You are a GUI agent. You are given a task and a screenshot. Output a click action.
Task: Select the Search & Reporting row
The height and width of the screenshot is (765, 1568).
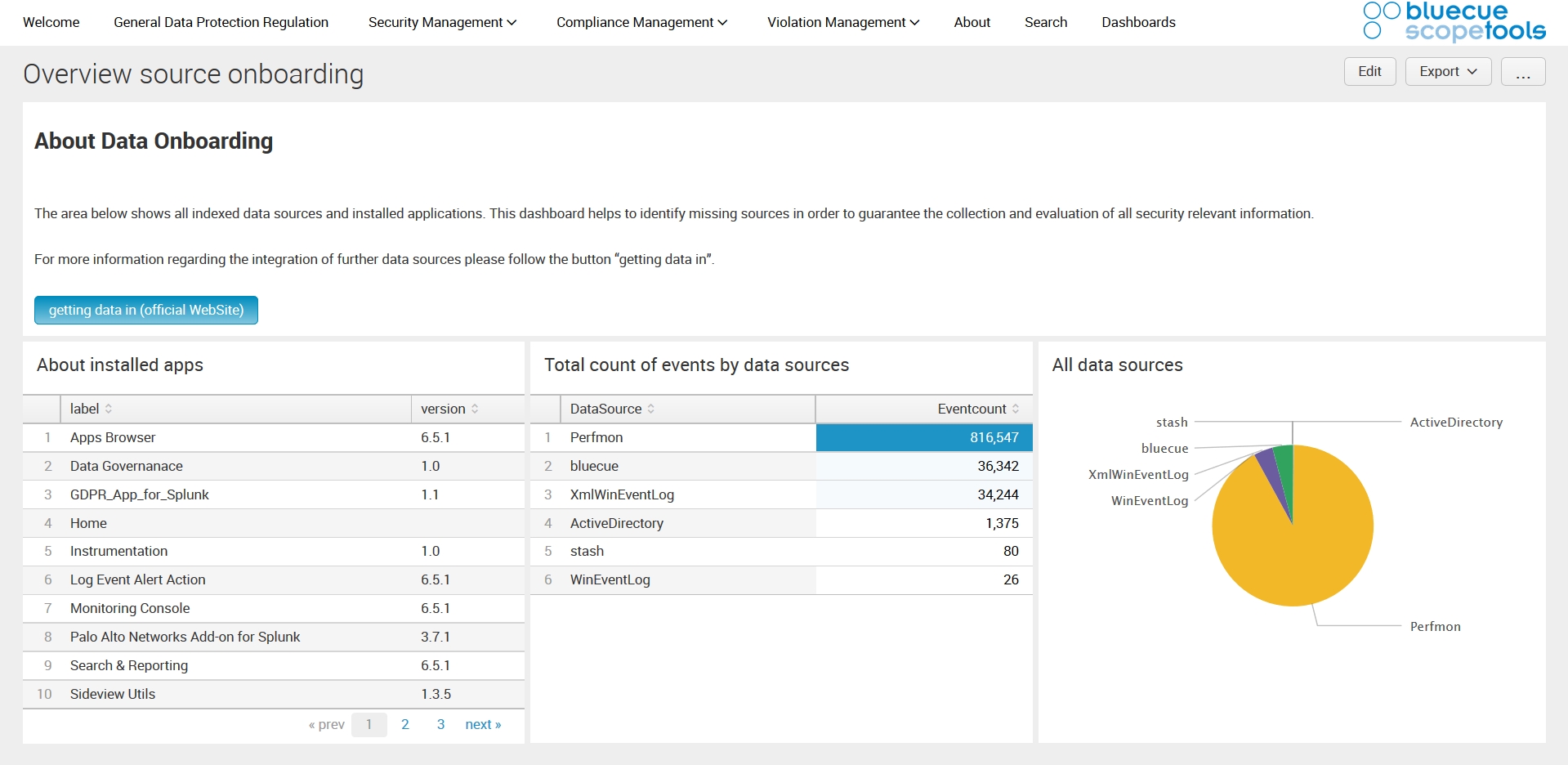[x=274, y=665]
